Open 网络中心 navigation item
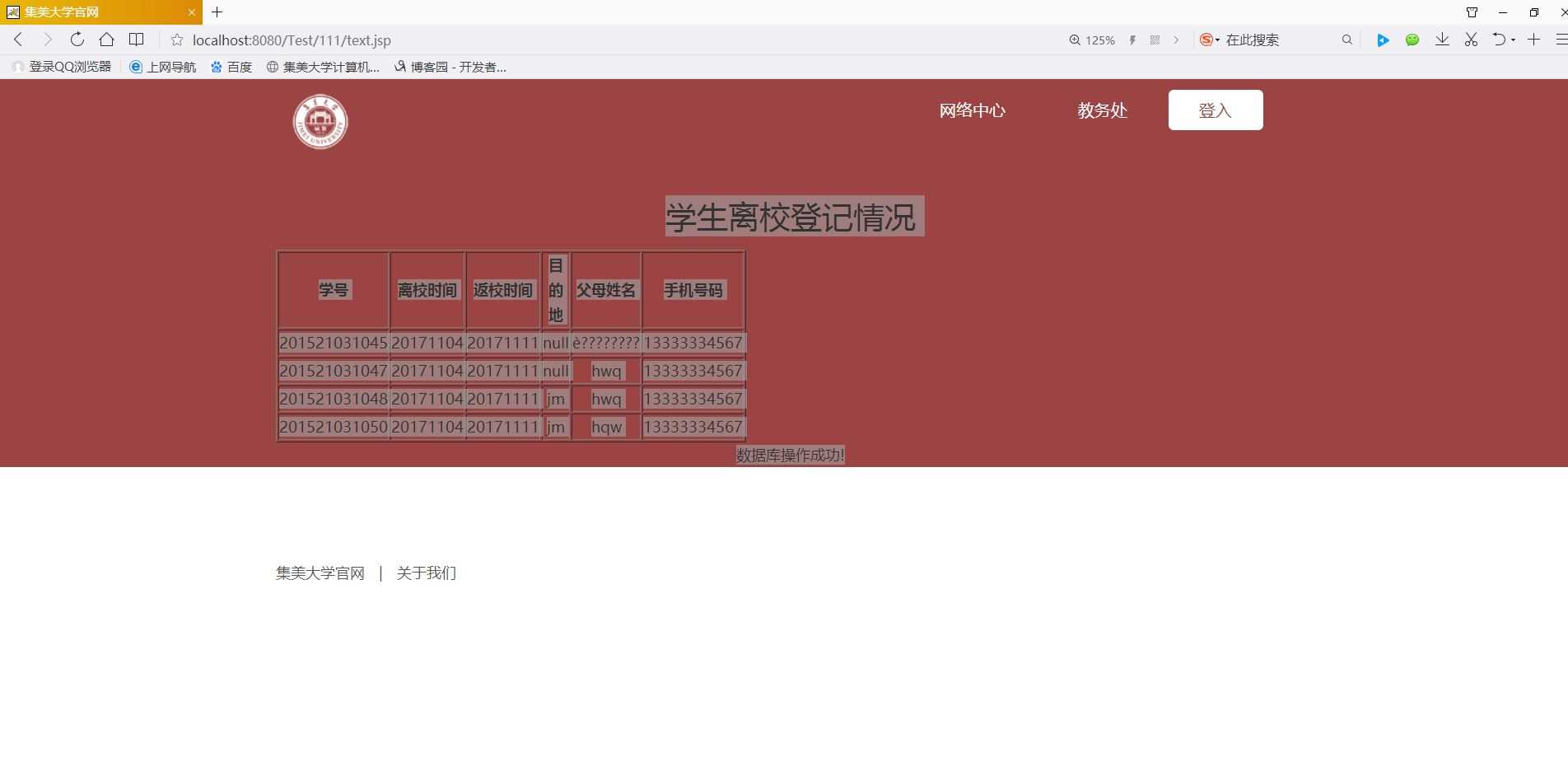1568x762 pixels. (x=972, y=110)
